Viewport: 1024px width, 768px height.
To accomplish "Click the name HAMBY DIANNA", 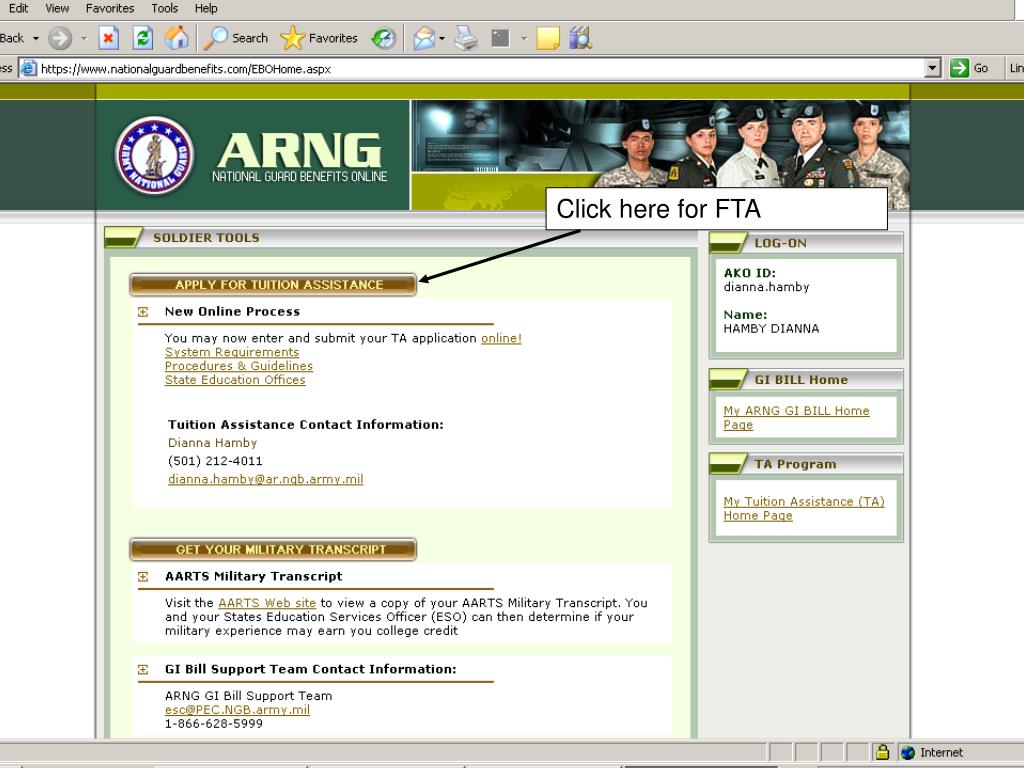I will click(x=771, y=328).
